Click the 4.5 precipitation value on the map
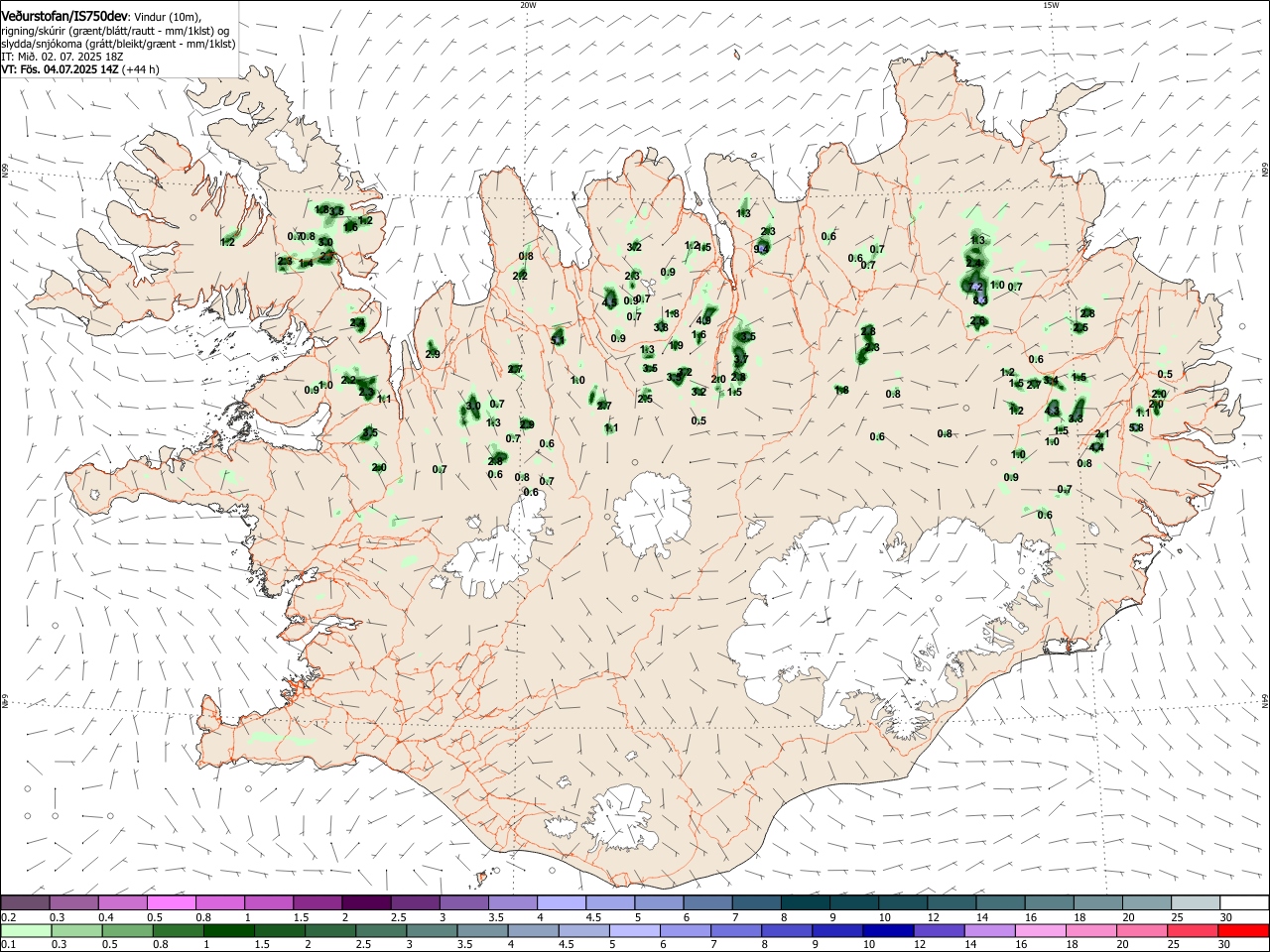 [610, 301]
